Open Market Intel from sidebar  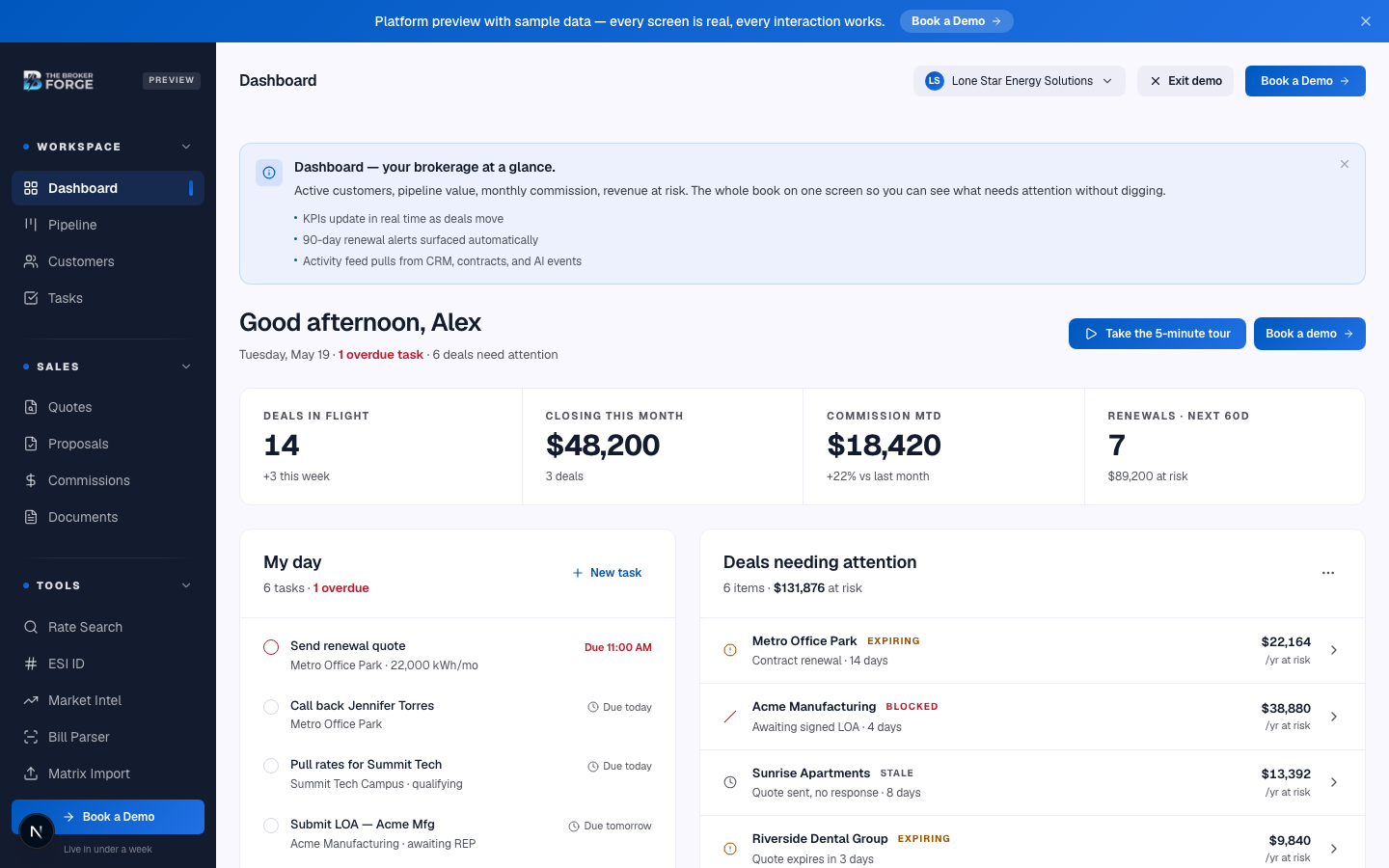(108, 700)
